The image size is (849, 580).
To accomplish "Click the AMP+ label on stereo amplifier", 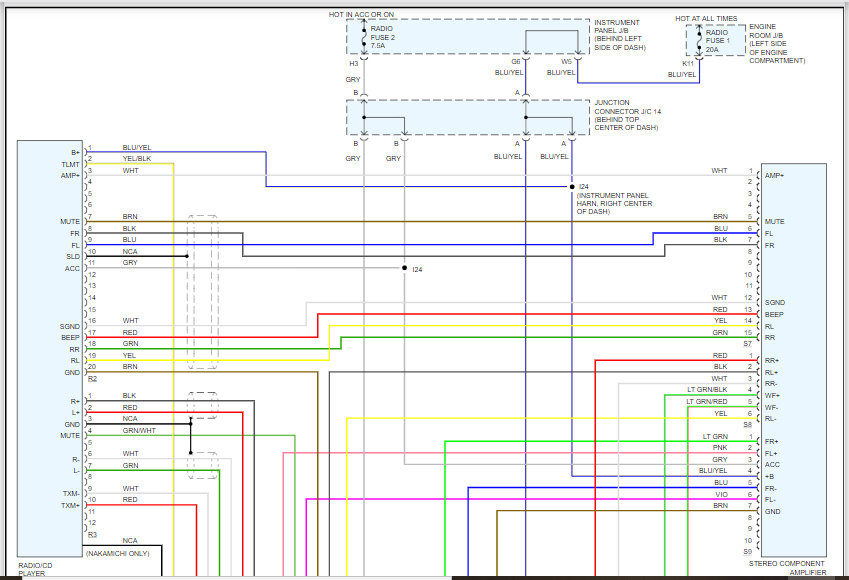I will point(774,176).
